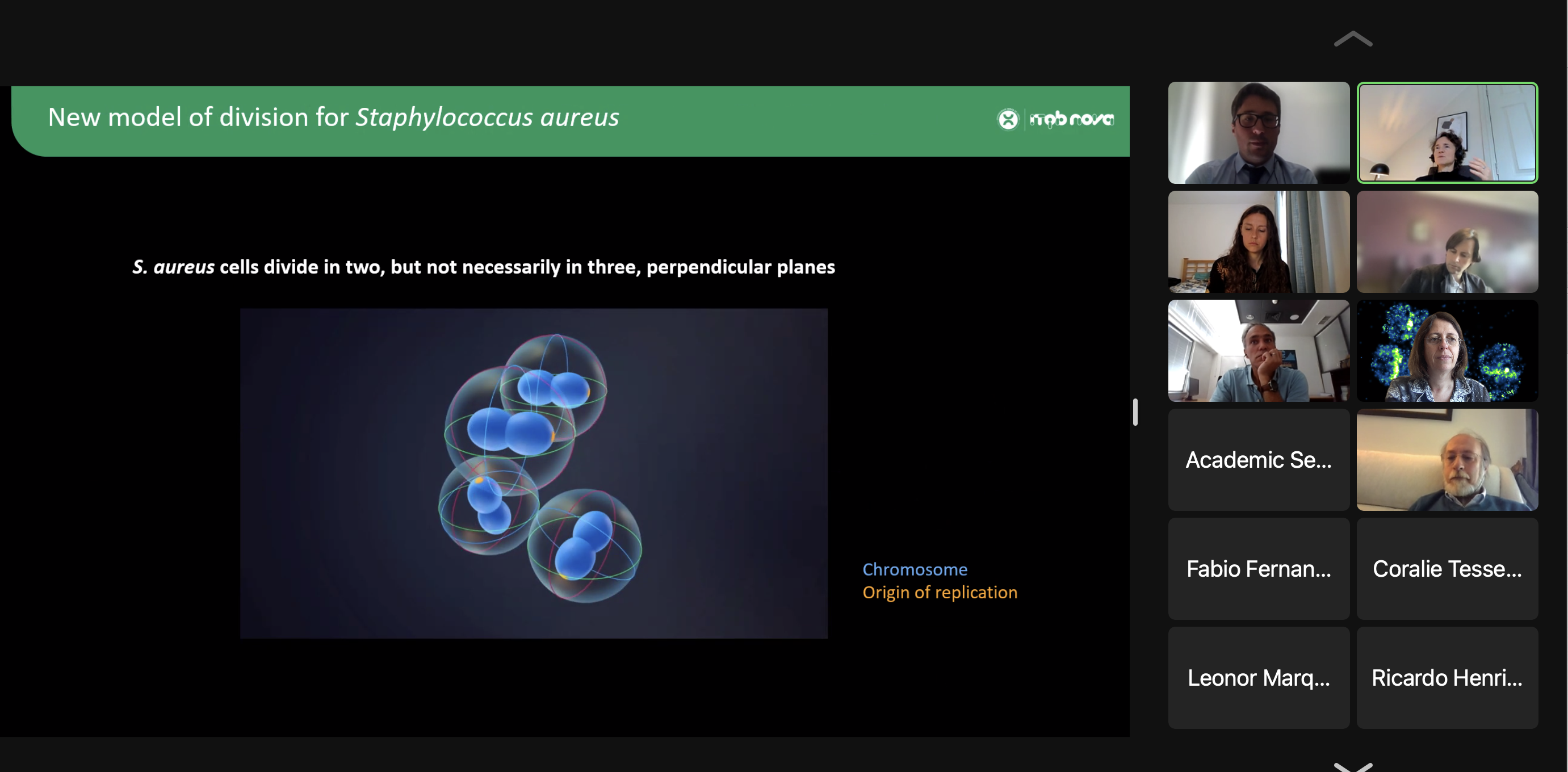
Task: Click the slide title about Staphylococcus aureus
Action: [333, 118]
